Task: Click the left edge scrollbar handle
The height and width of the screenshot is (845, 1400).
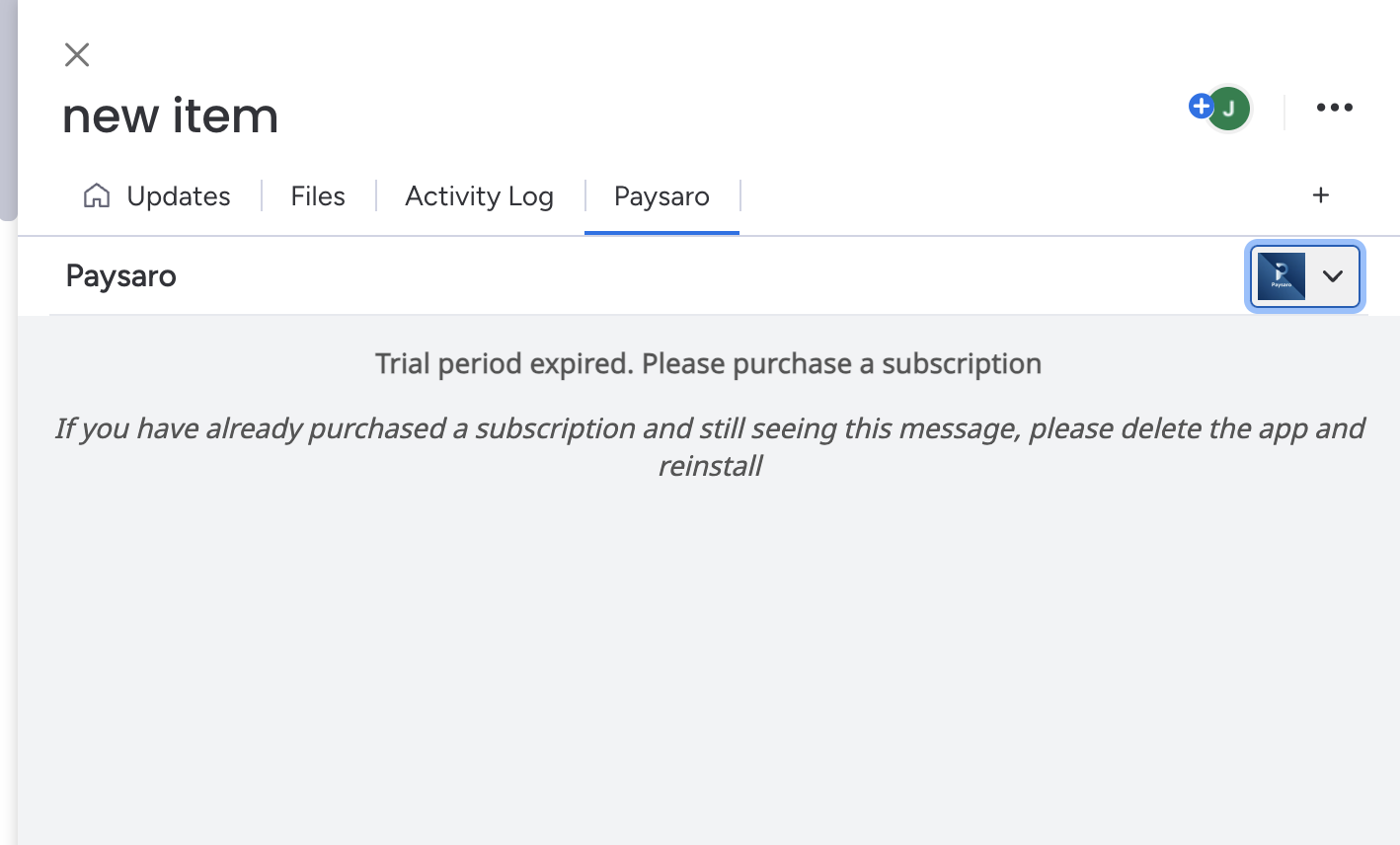Action: pyautogui.click(x=8, y=109)
